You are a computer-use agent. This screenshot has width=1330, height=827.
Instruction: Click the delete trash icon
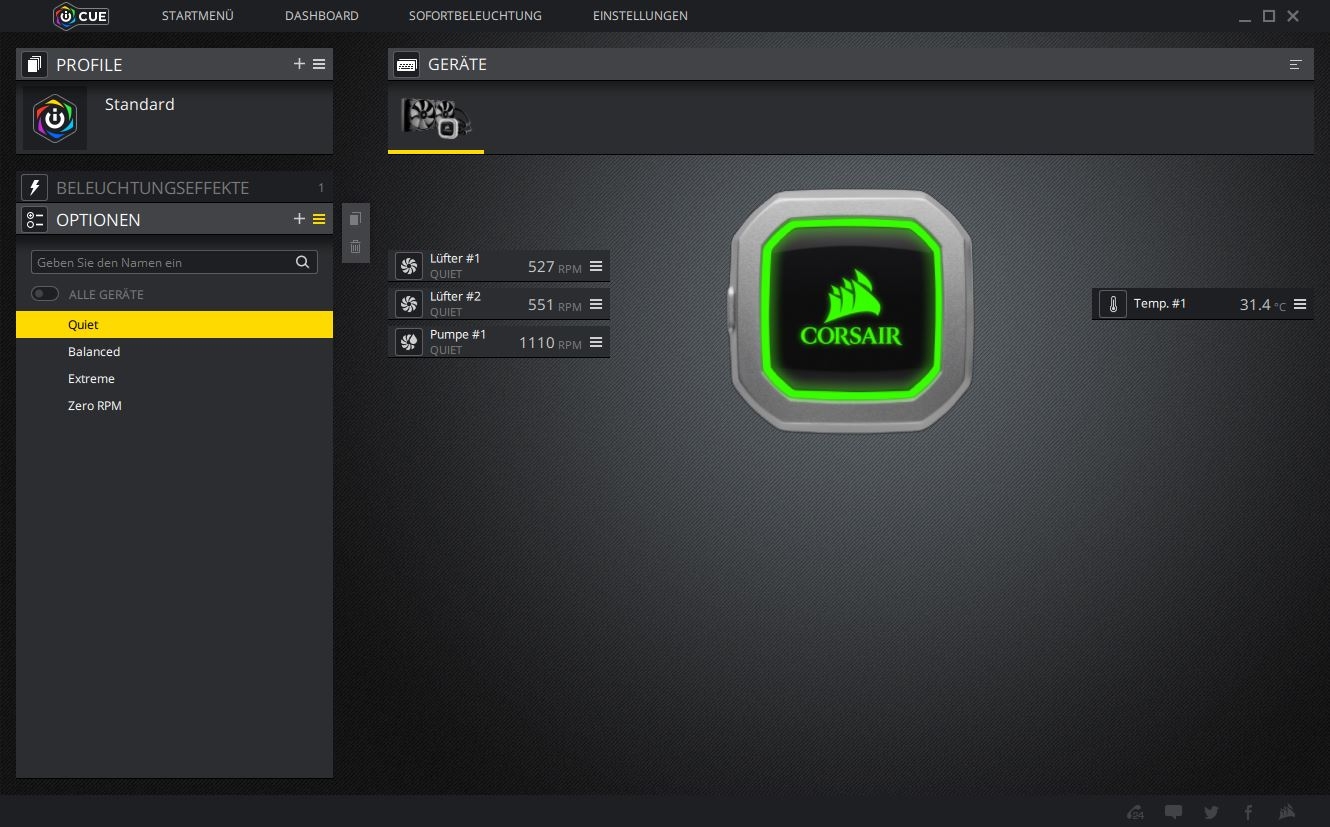coord(355,247)
